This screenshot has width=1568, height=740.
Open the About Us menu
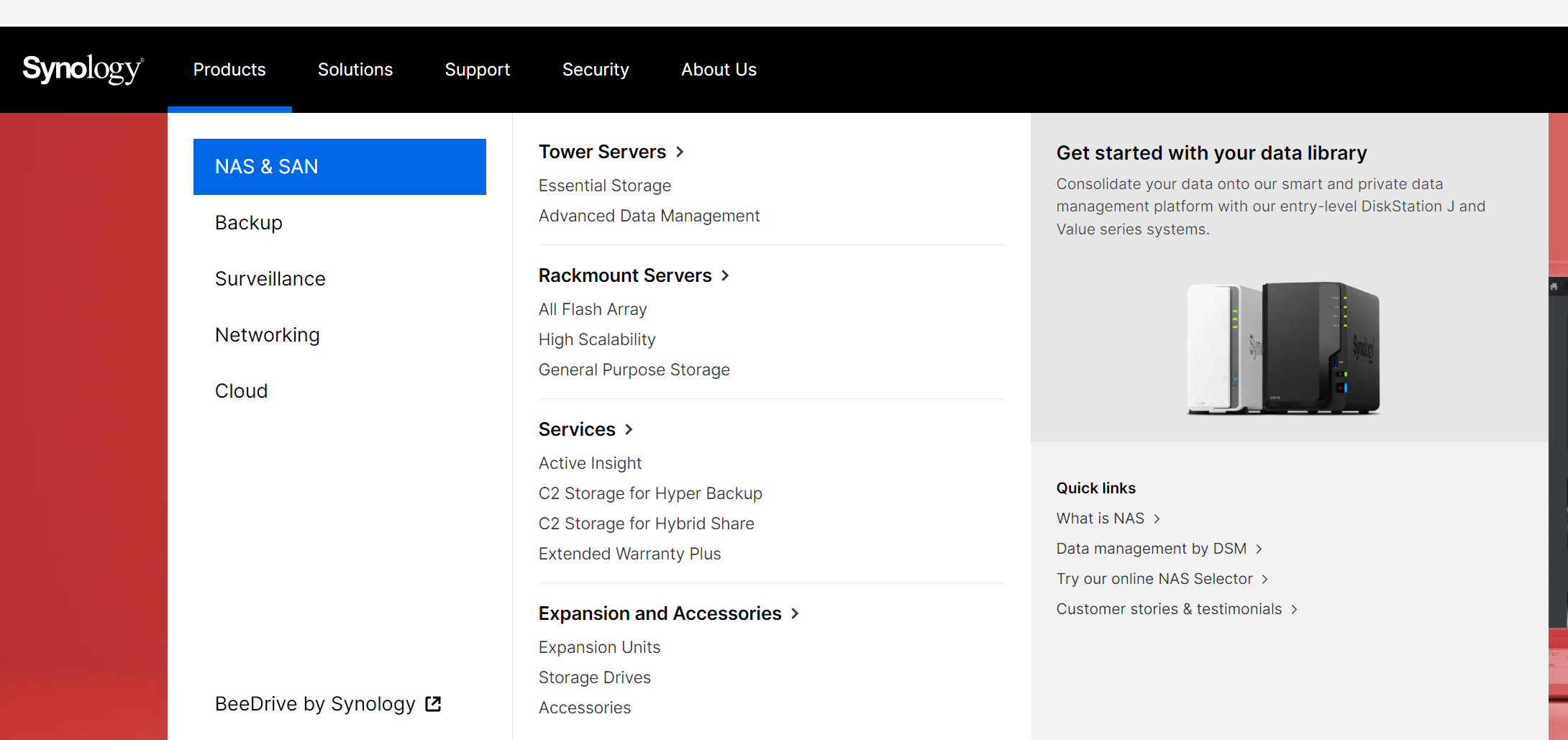click(719, 70)
